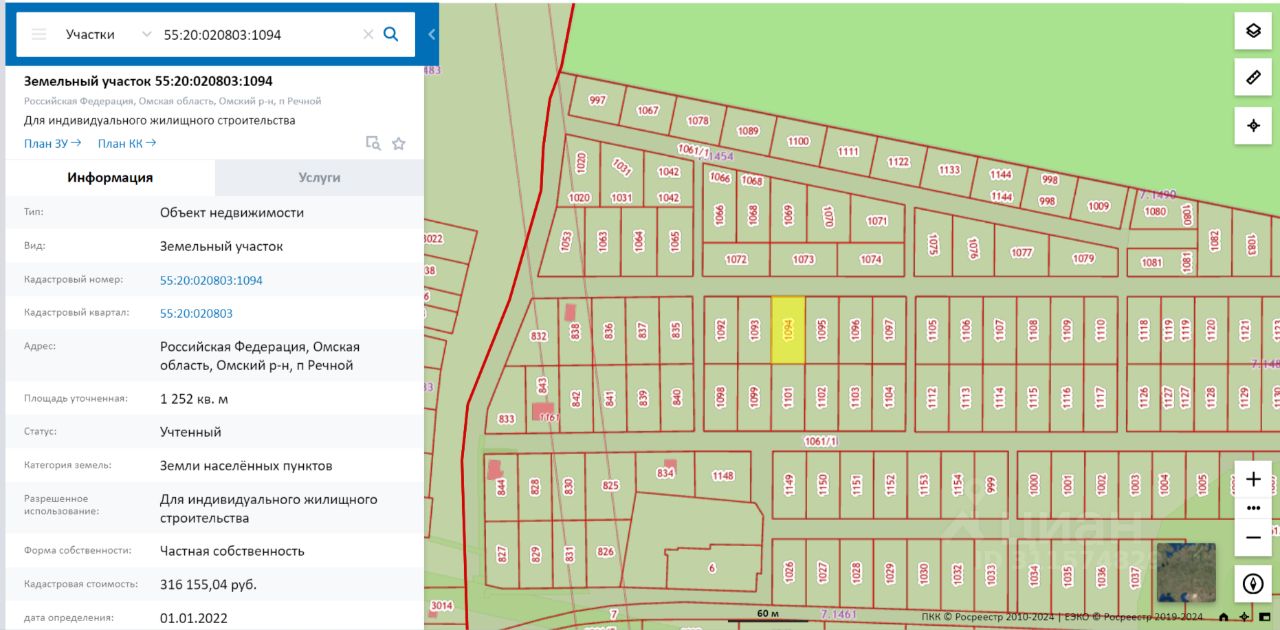The image size is (1280, 630).
Task: Reset map orientation with compass button
Action: 1253,583
